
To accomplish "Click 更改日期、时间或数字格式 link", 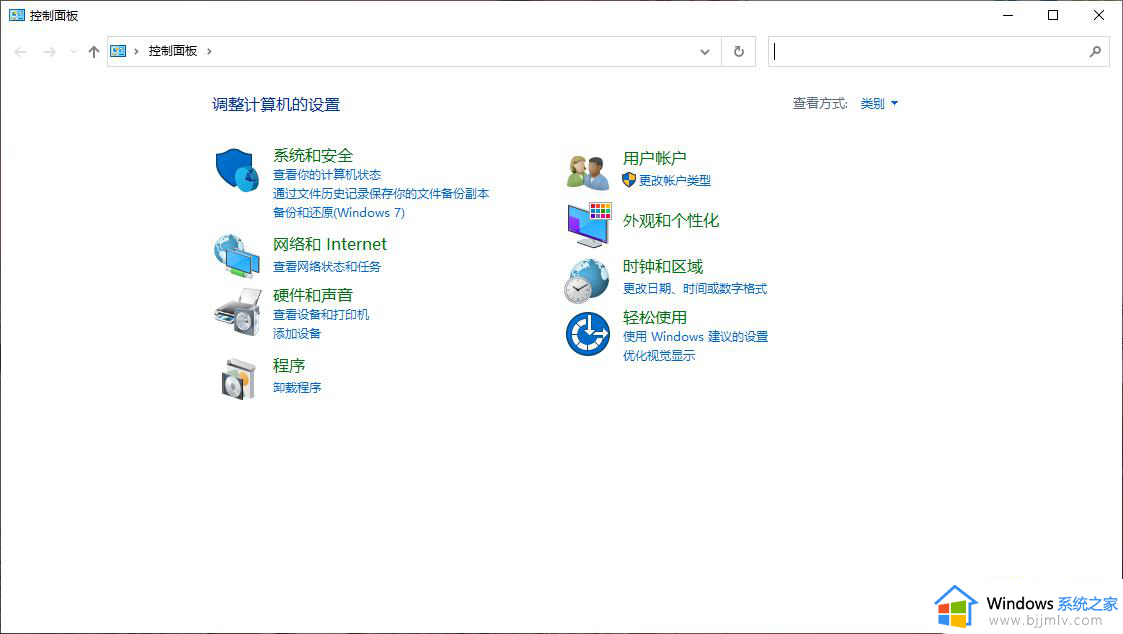I will pyautogui.click(x=695, y=289).
